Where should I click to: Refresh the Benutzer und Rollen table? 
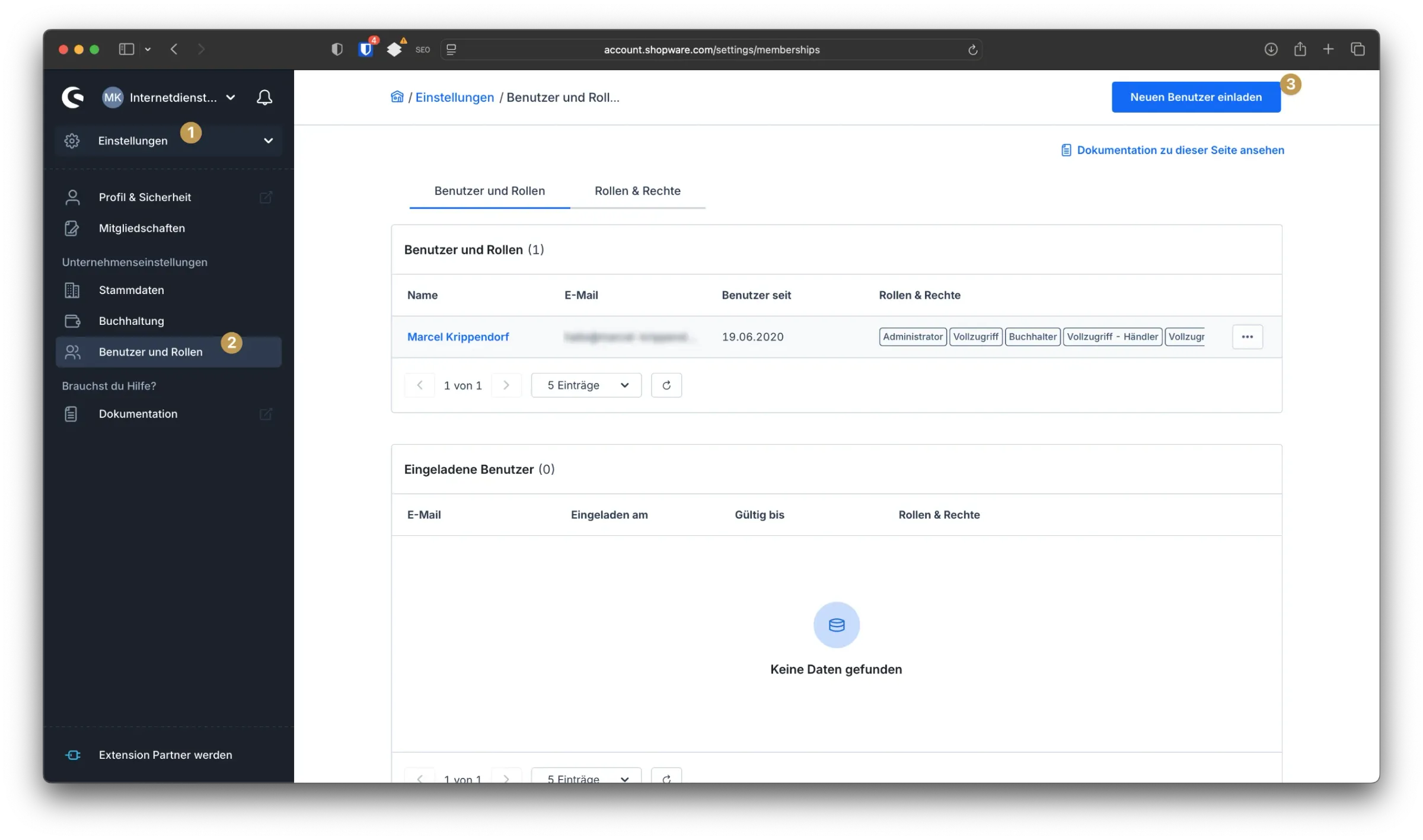(x=666, y=385)
